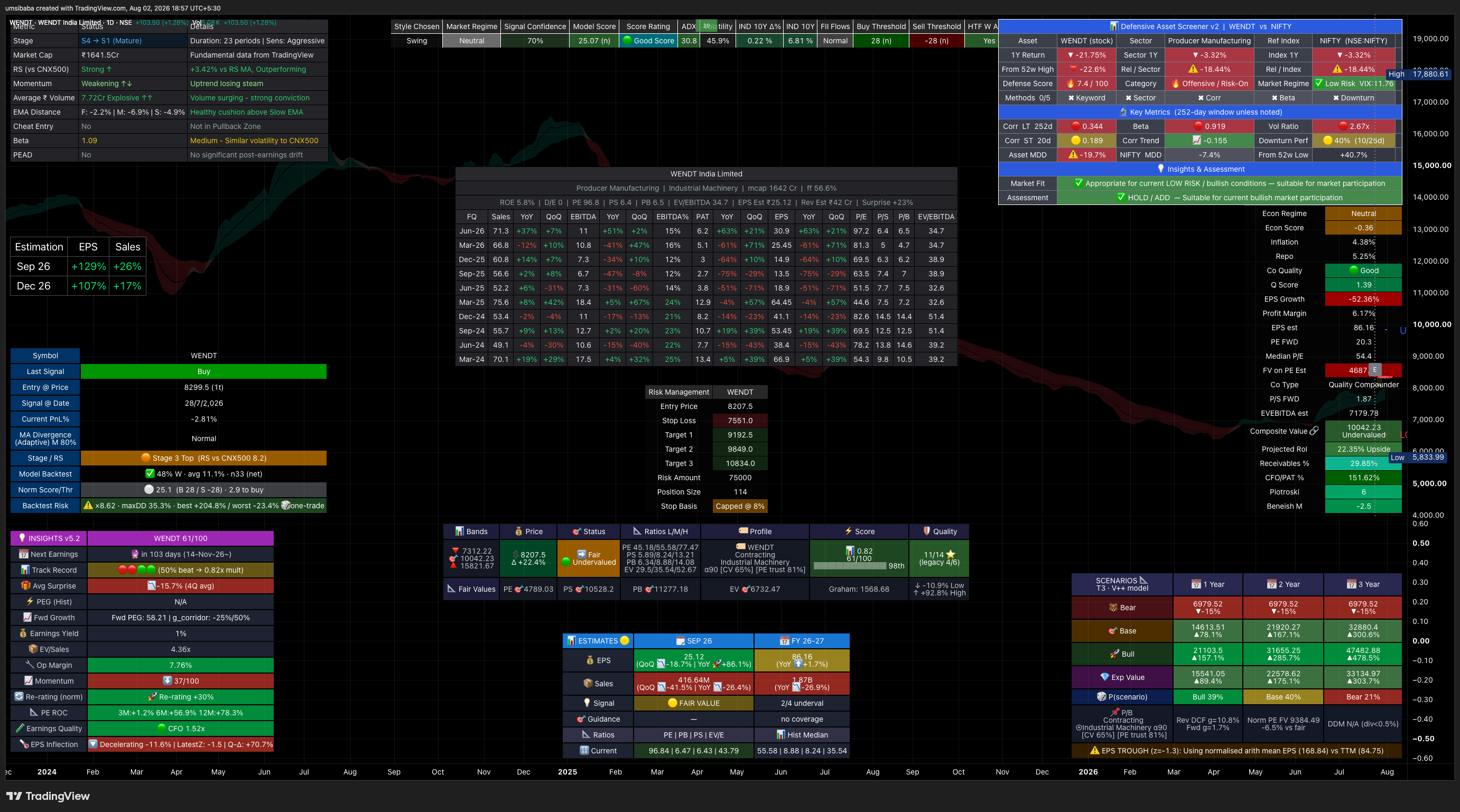Click the 22.35% Upside Projected RoI cell
The image size is (1460, 812).
click(x=1363, y=449)
